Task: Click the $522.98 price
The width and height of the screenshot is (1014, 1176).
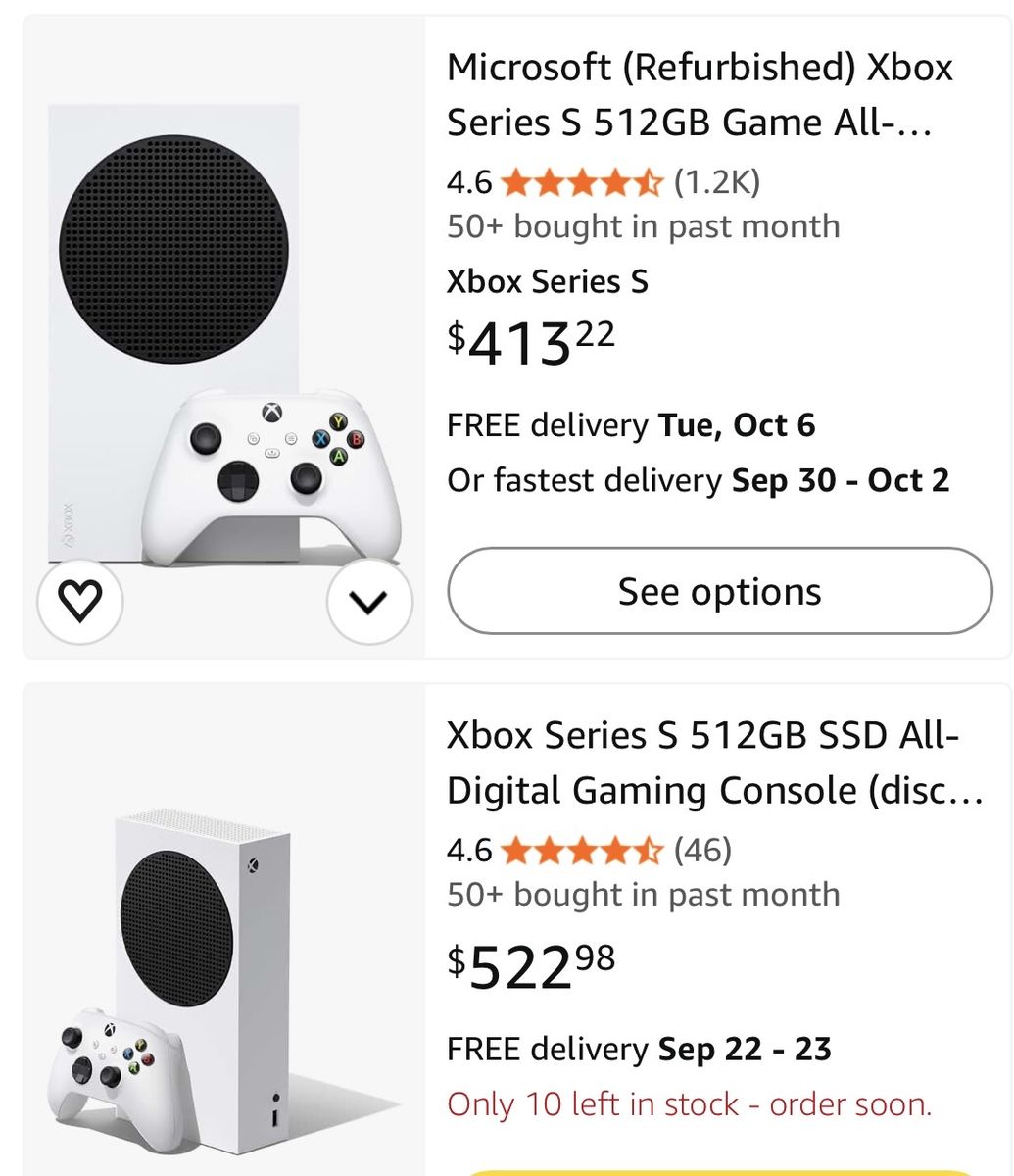Action: pos(531,965)
